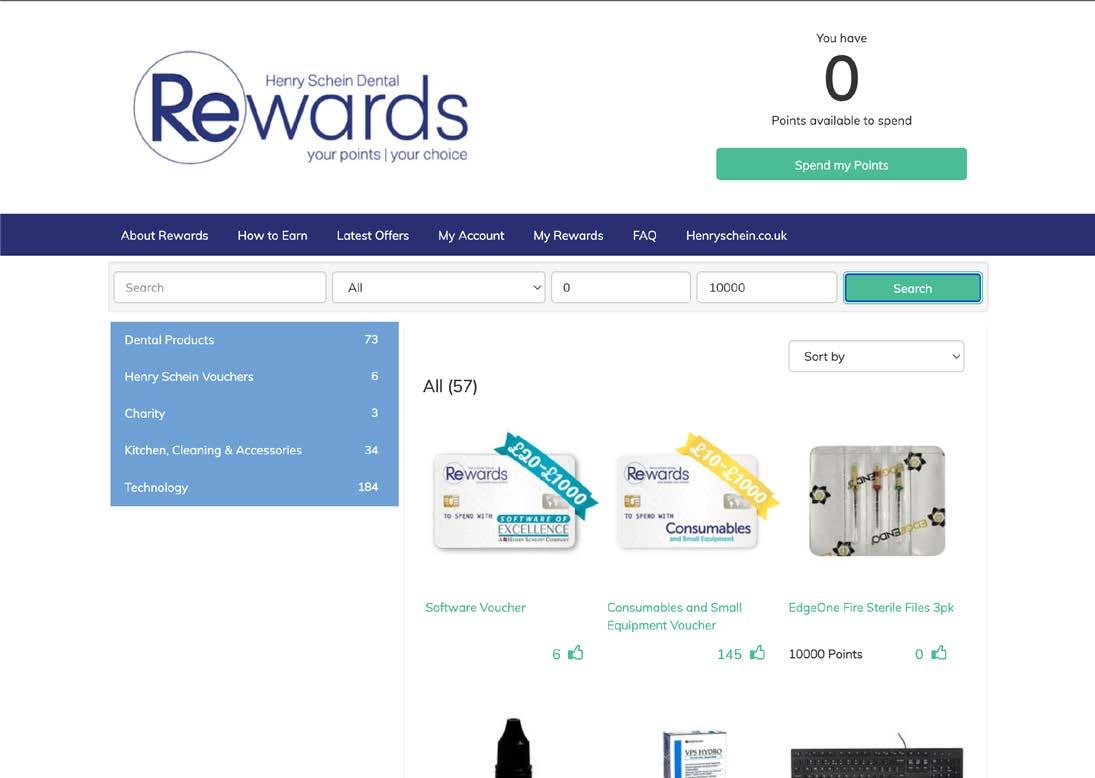Screen dimensions: 1095x778
Task: Click the minimum points field showing 0
Action: (x=621, y=287)
